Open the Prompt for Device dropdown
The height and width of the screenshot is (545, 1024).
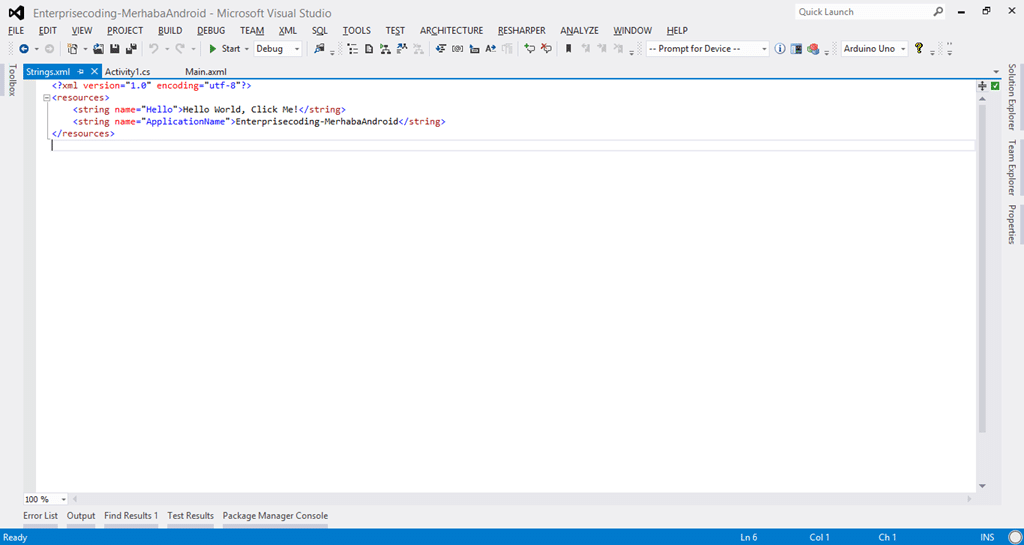(x=764, y=49)
